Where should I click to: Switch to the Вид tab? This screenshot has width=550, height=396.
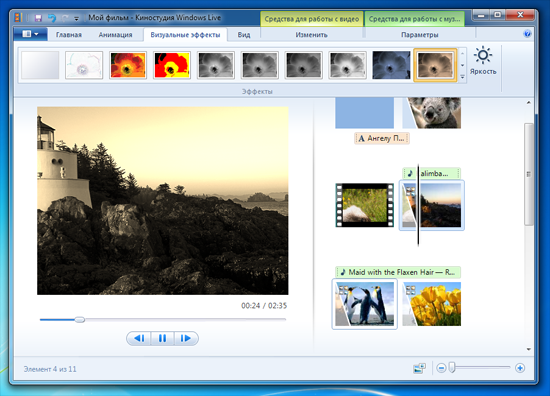[244, 35]
